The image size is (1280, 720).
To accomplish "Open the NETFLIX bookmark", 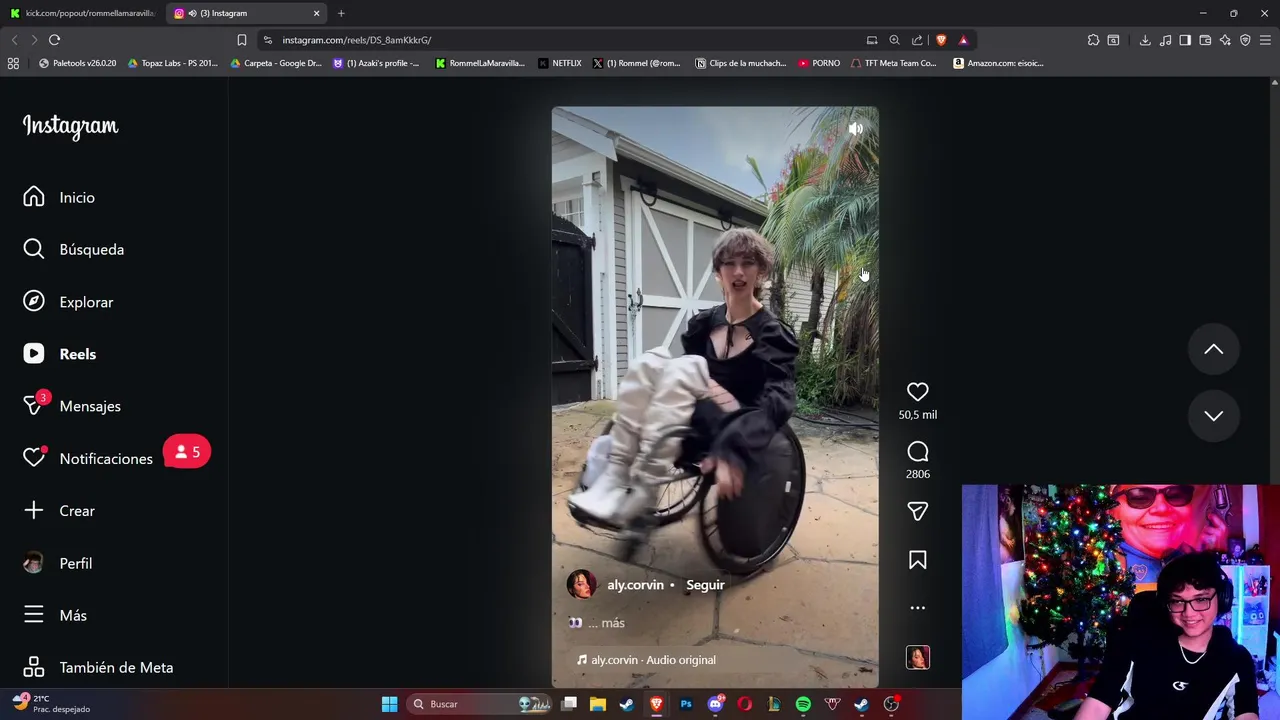I will (559, 63).
